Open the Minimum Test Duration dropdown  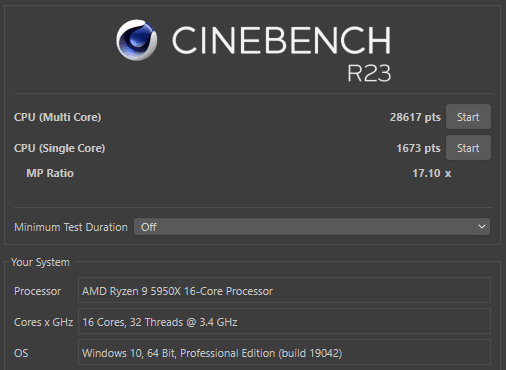(x=312, y=227)
